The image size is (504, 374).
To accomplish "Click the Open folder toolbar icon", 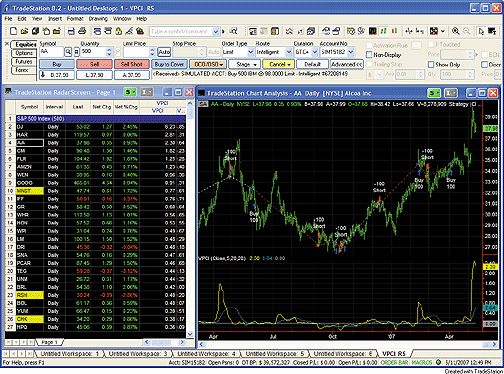I will point(24,31).
